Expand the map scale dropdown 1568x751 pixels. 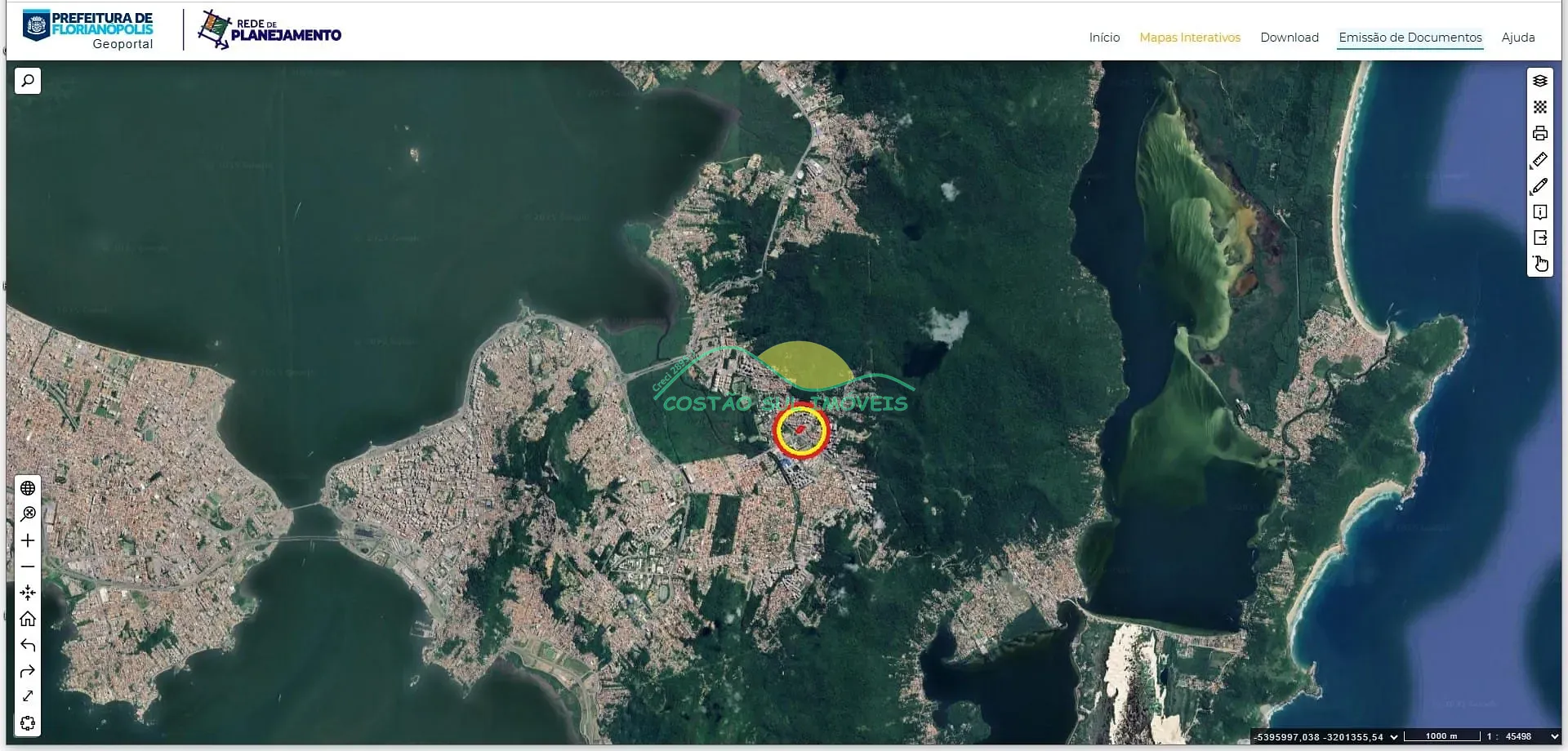(x=1554, y=736)
